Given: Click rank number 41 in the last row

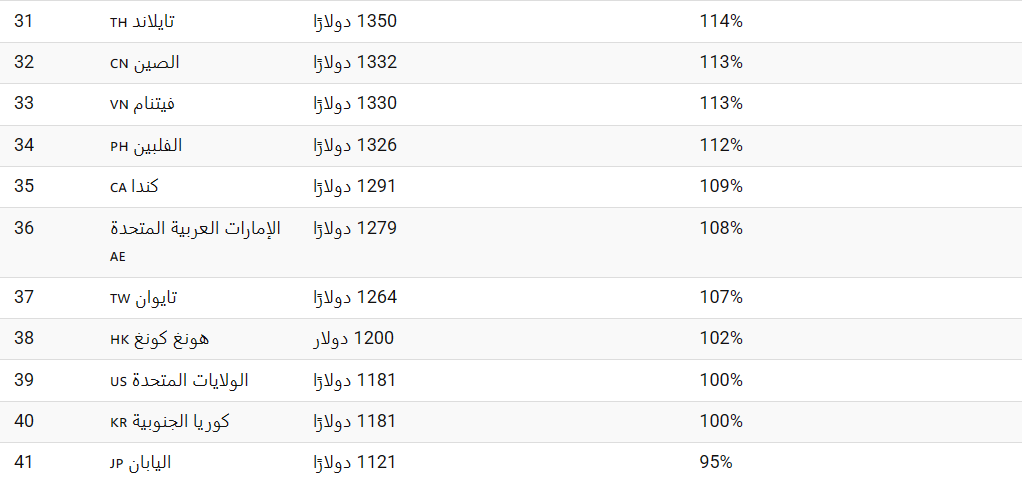Looking at the screenshot, I should pos(23,462).
